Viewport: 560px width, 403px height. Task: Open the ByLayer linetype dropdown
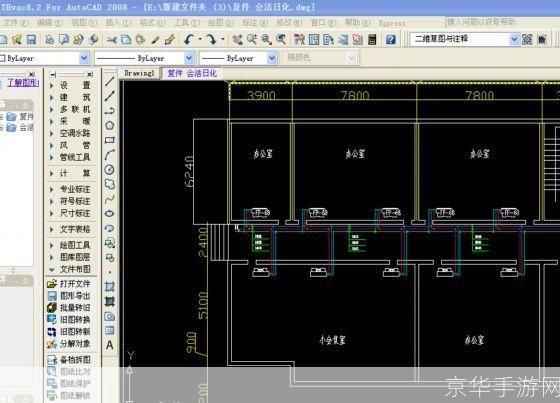(144, 58)
